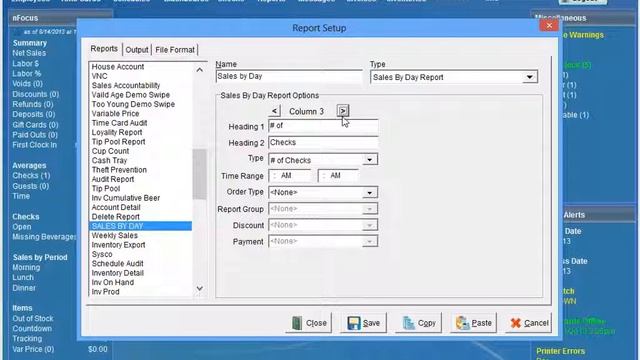This screenshot has width=640, height=360.
Task: Open the report Type dropdown
Action: coord(529,77)
